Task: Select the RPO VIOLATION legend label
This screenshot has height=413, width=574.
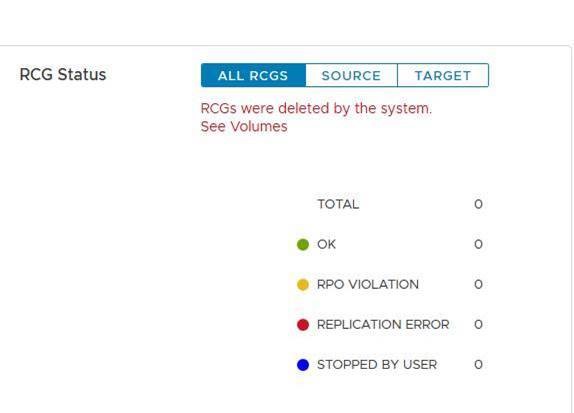Action: pyautogui.click(x=368, y=284)
